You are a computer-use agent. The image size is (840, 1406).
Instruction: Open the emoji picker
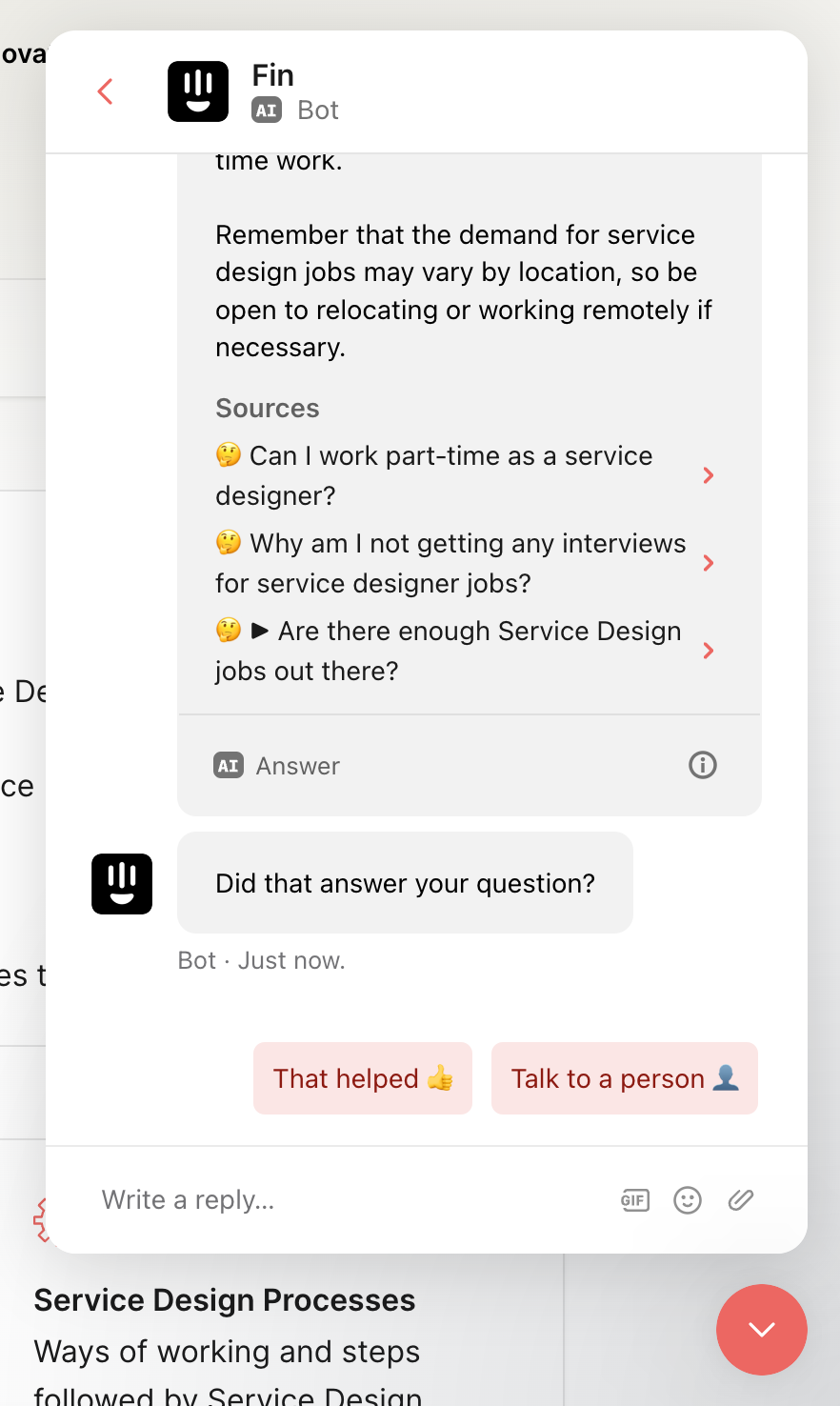click(x=688, y=1200)
